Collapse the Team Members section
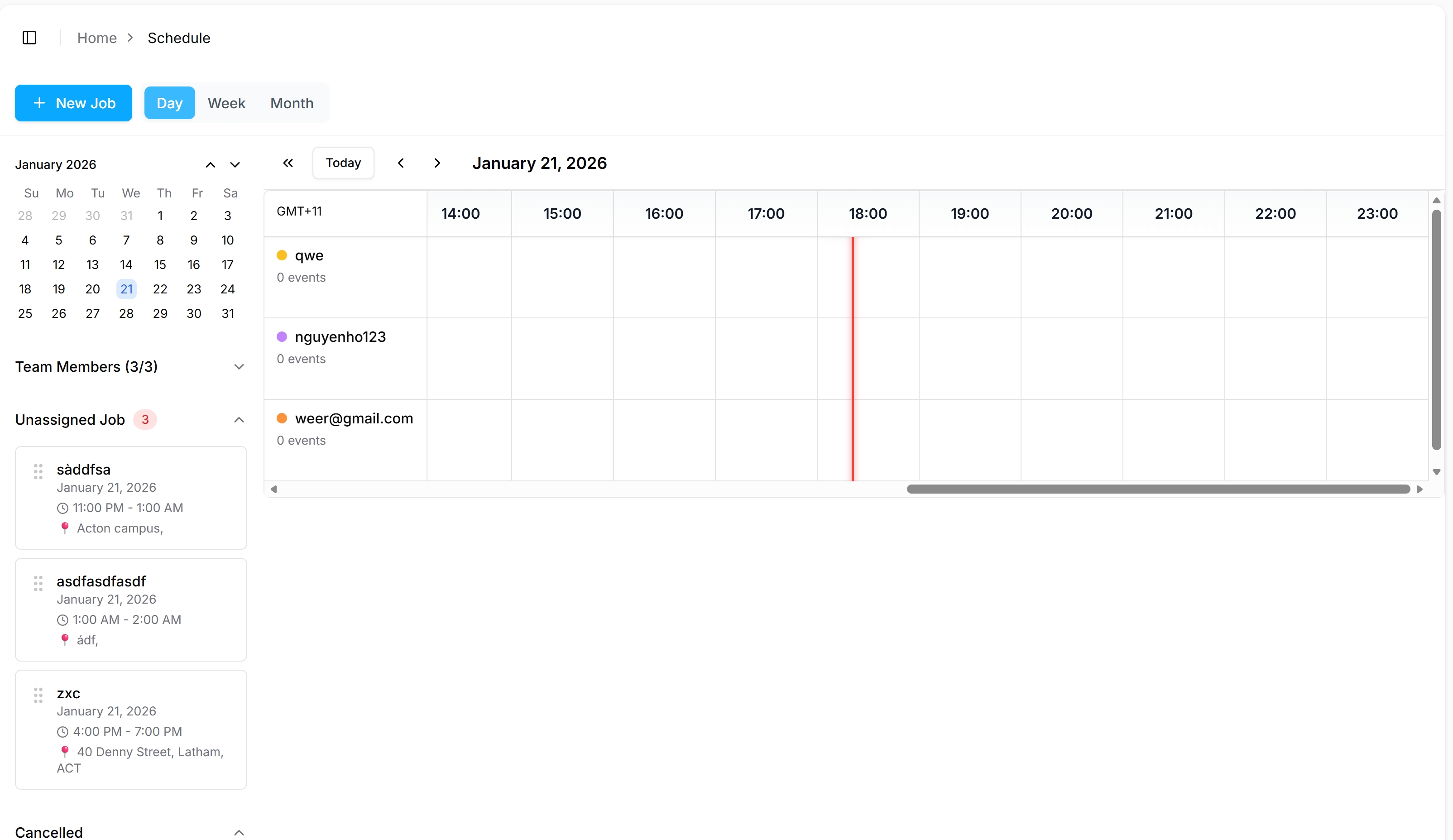Viewport: 1453px width, 840px height. click(x=239, y=367)
